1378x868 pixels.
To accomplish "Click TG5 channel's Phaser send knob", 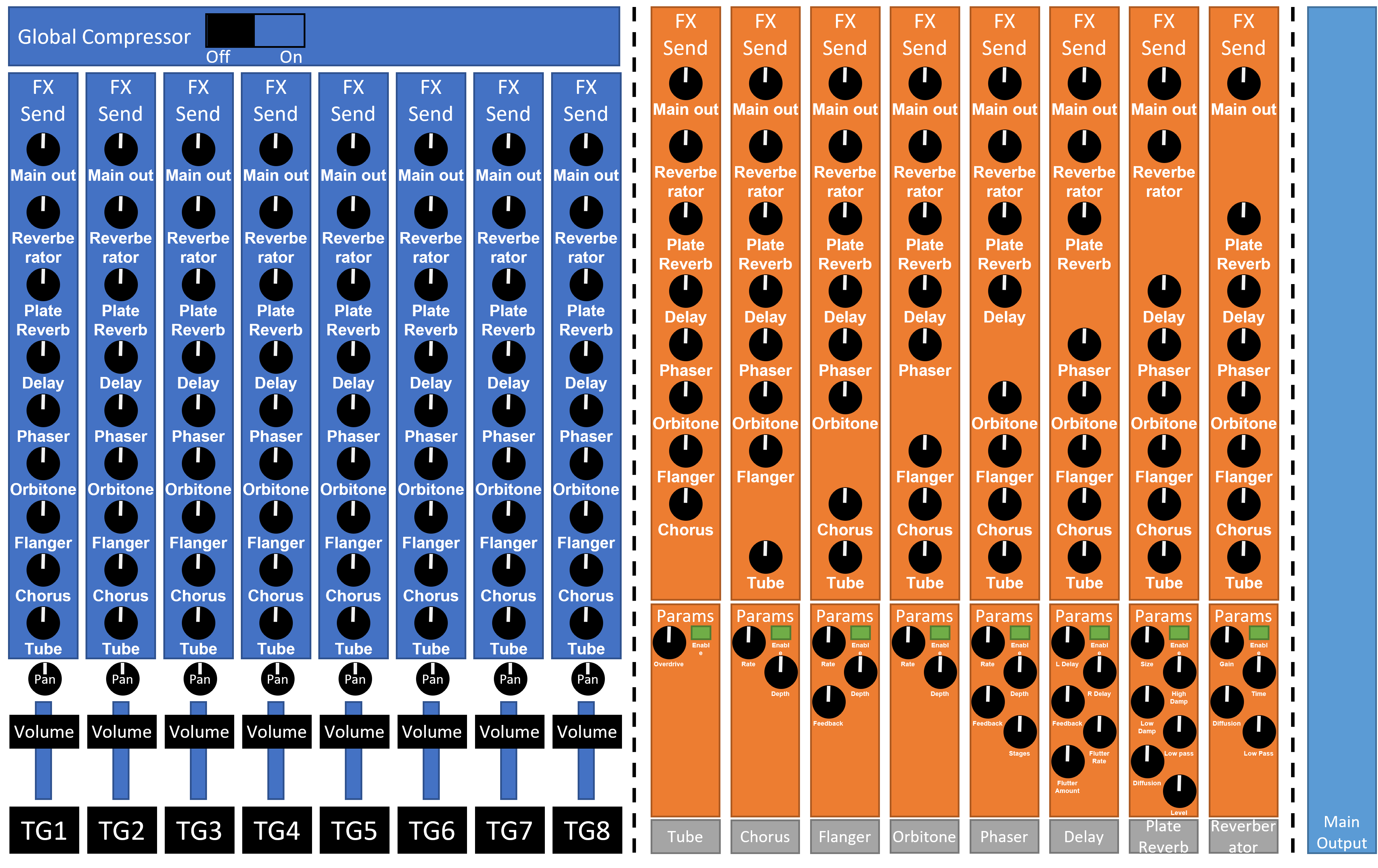I will (353, 410).
